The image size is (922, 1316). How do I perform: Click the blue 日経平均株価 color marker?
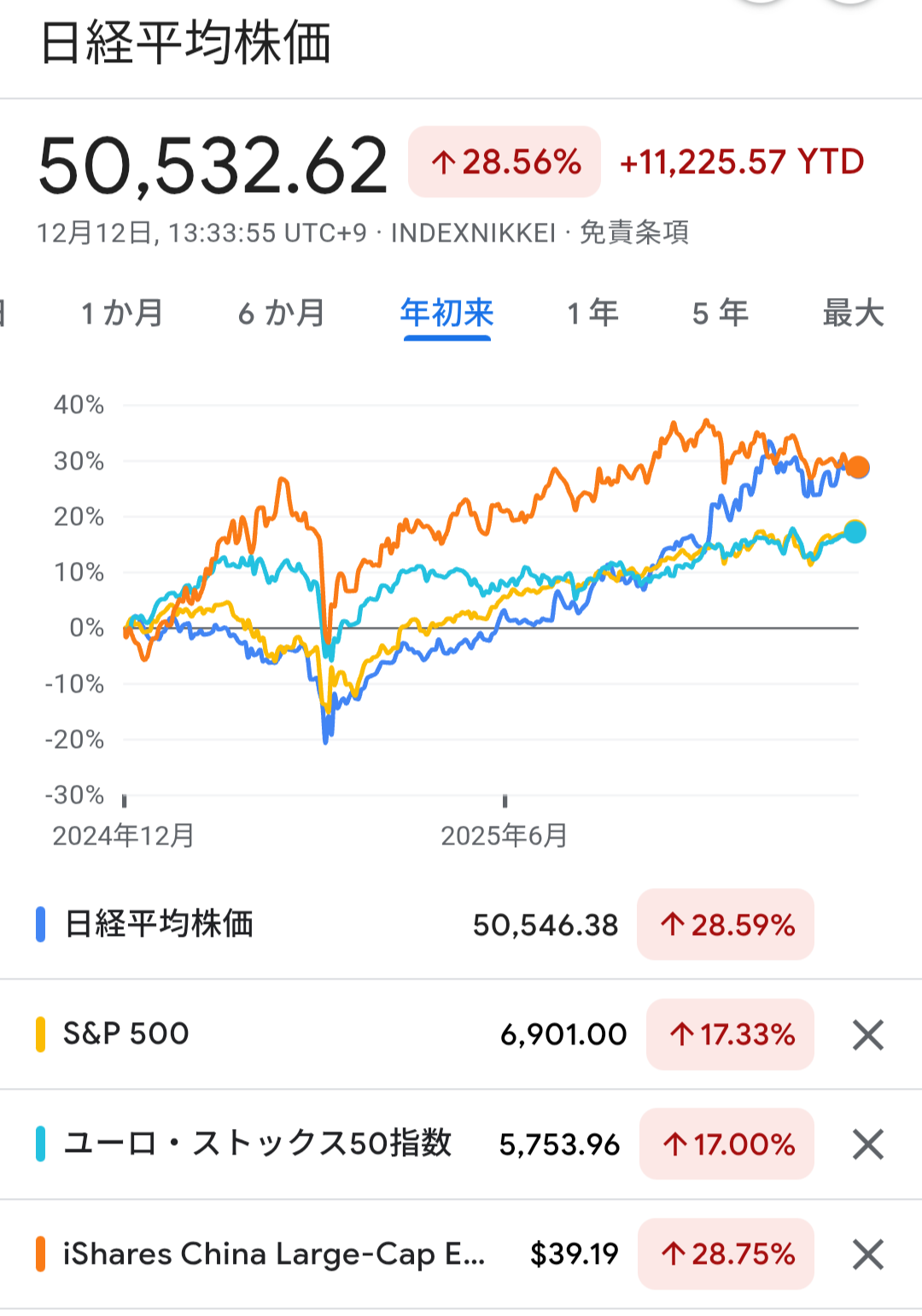click(40, 925)
